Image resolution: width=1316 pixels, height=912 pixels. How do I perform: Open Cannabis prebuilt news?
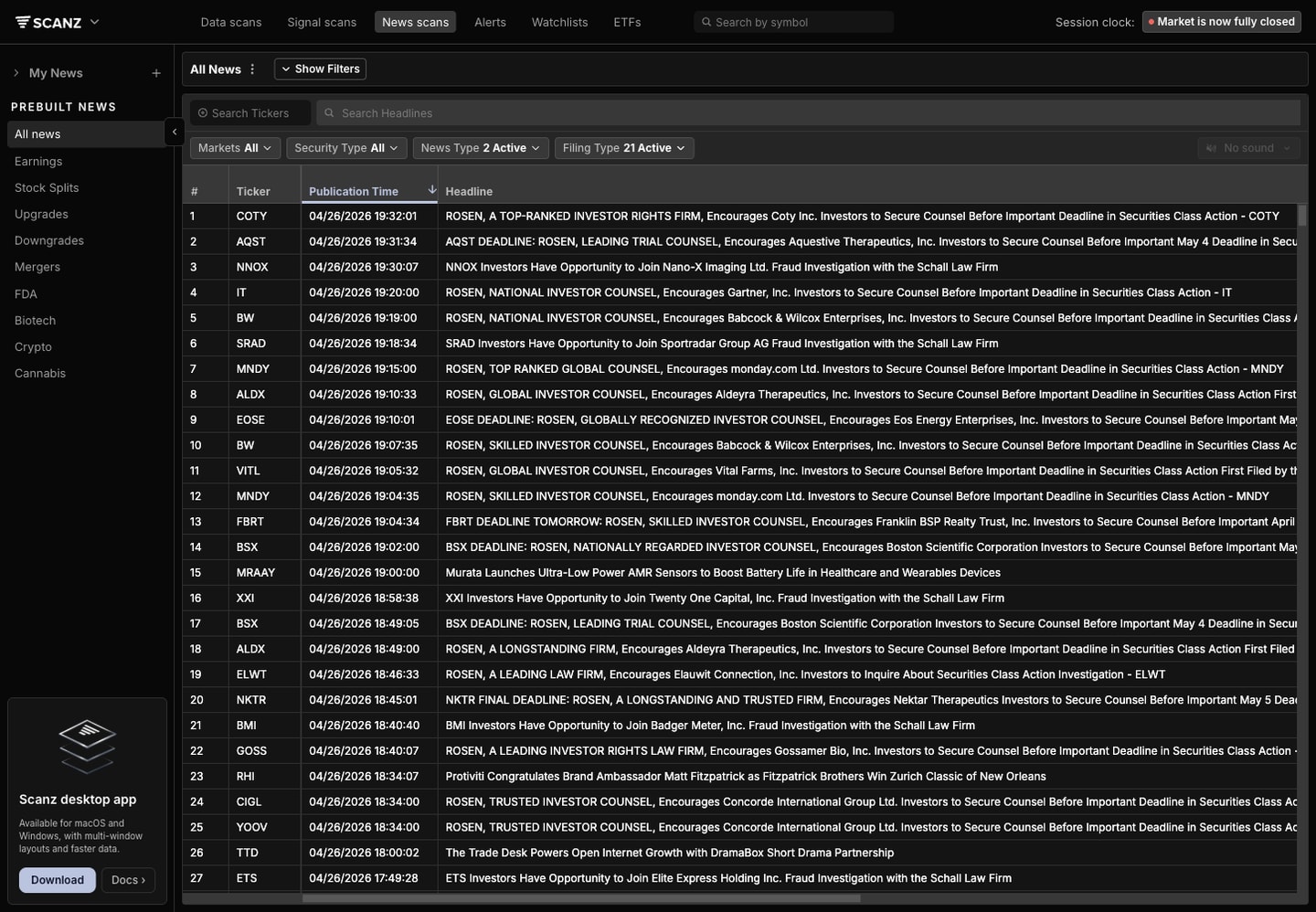pyautogui.click(x=40, y=374)
